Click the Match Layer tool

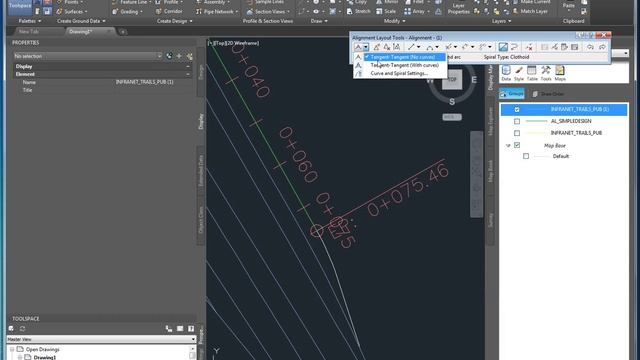[531, 11]
